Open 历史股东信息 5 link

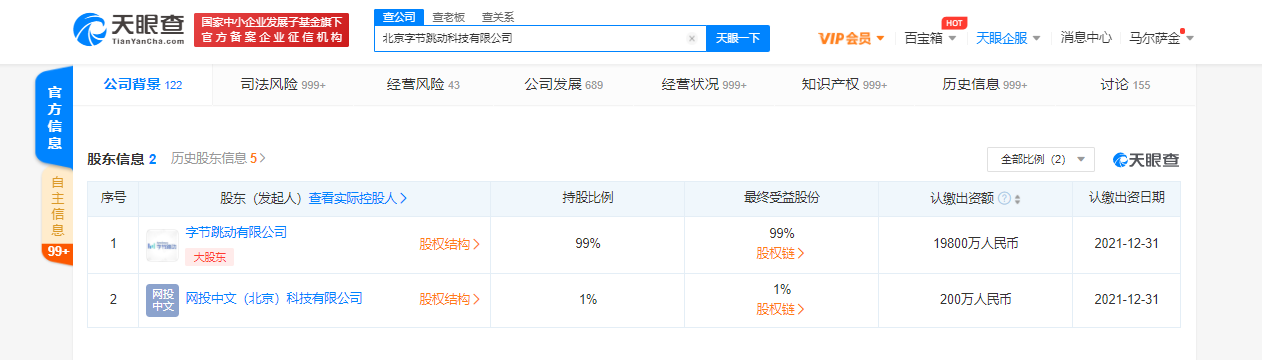(x=218, y=158)
